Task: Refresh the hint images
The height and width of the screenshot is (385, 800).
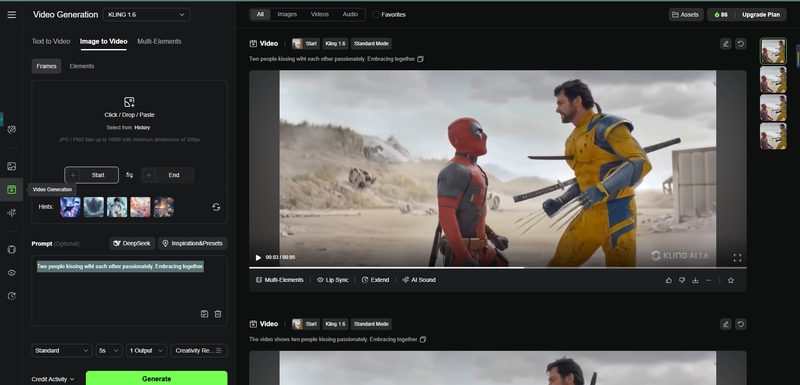Action: [216, 207]
